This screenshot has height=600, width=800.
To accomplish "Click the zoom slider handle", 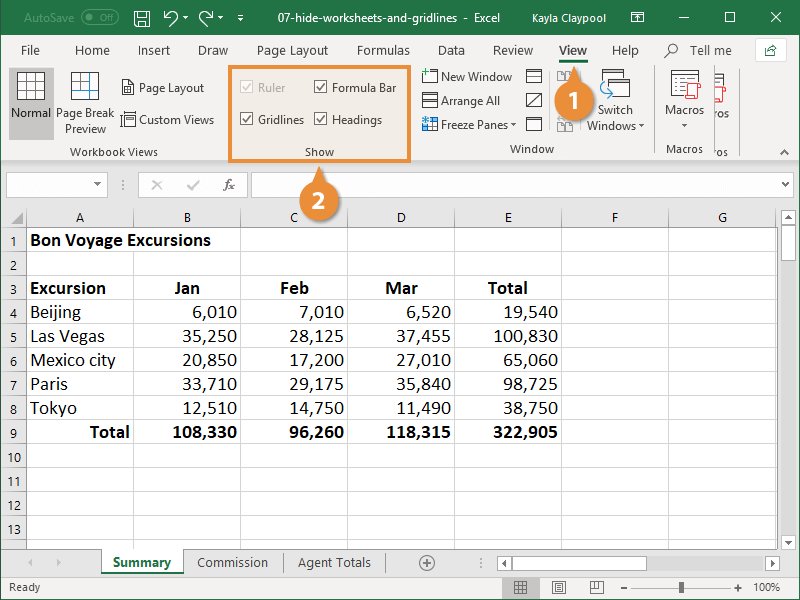I will point(681,588).
